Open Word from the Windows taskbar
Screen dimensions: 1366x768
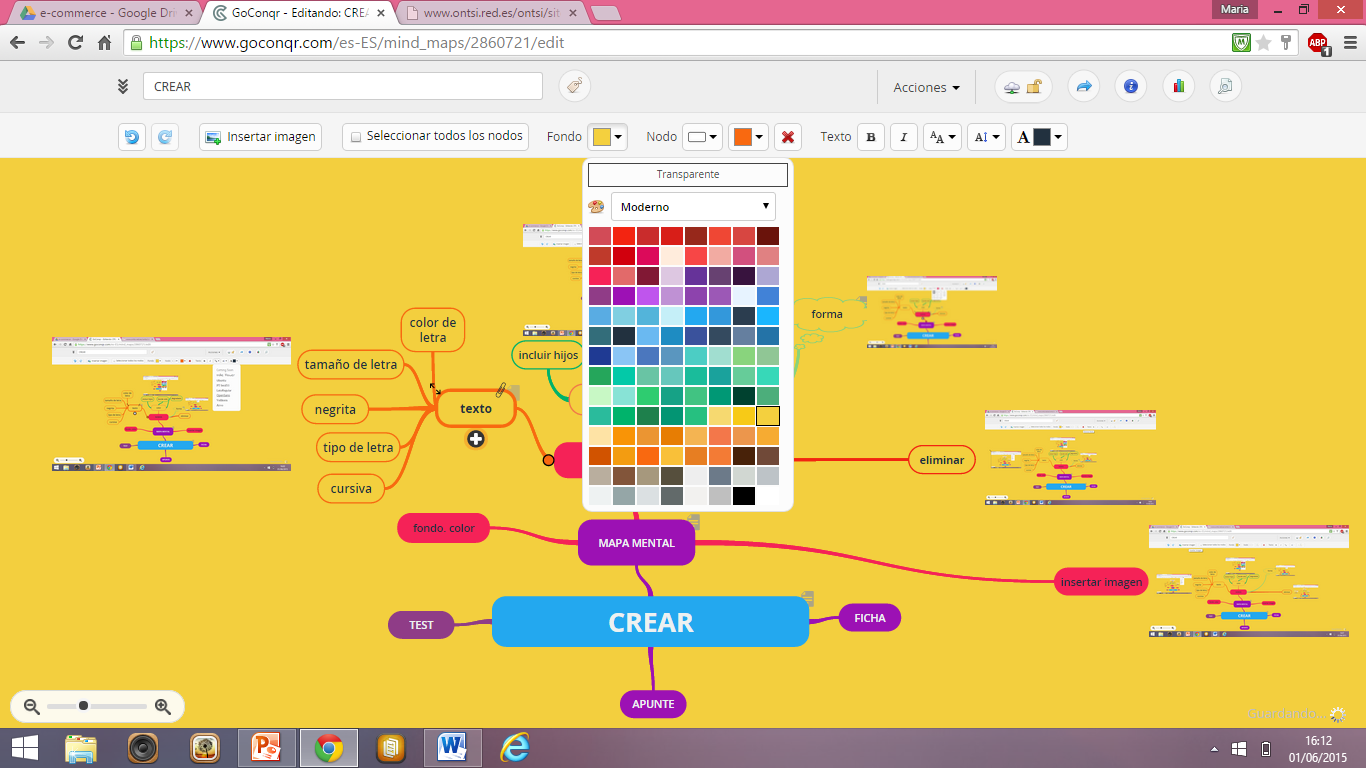pyautogui.click(x=453, y=747)
